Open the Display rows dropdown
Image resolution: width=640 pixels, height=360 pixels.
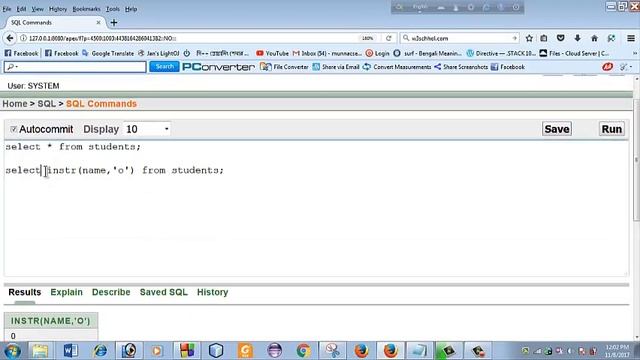147,129
